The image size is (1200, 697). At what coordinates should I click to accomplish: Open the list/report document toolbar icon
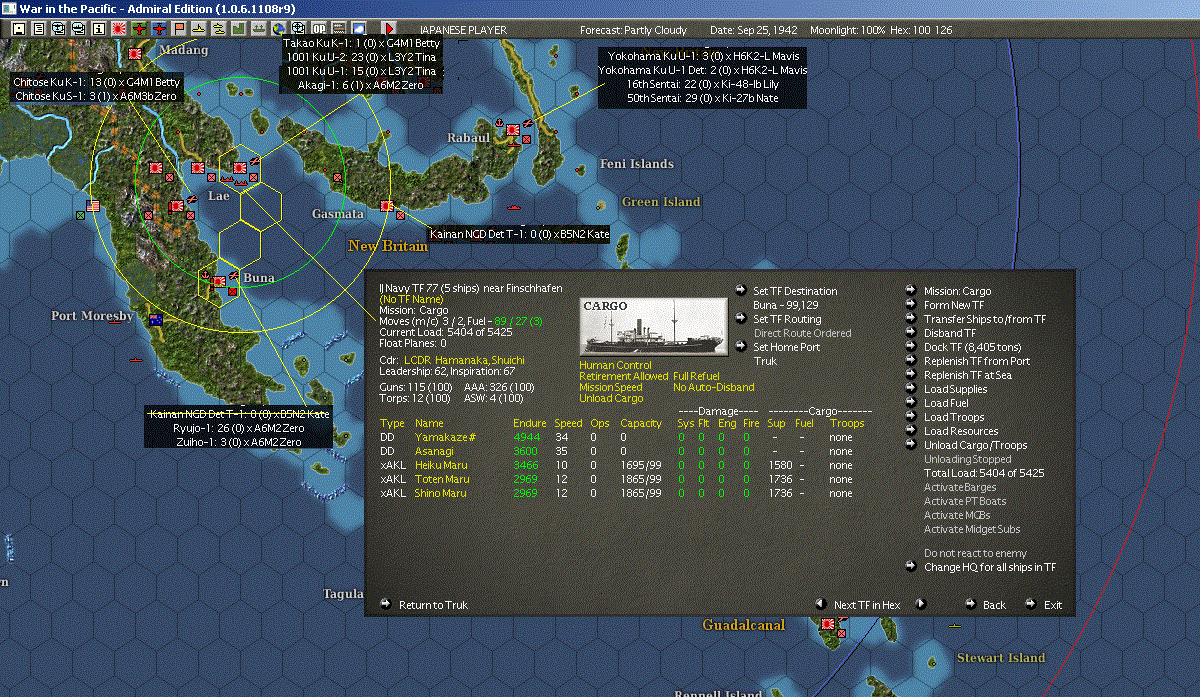point(39,29)
